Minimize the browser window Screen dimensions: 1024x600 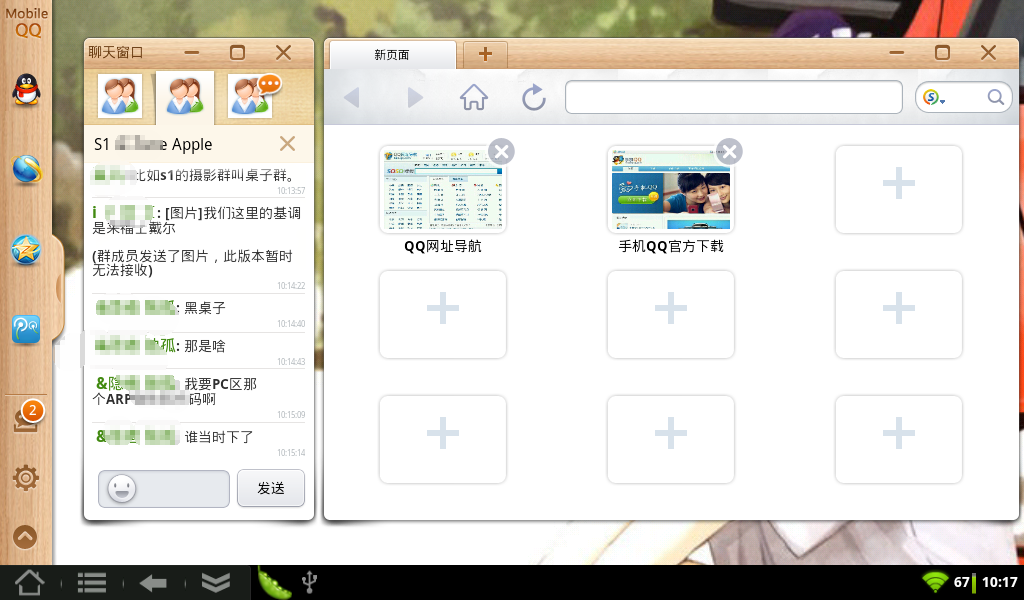(897, 53)
